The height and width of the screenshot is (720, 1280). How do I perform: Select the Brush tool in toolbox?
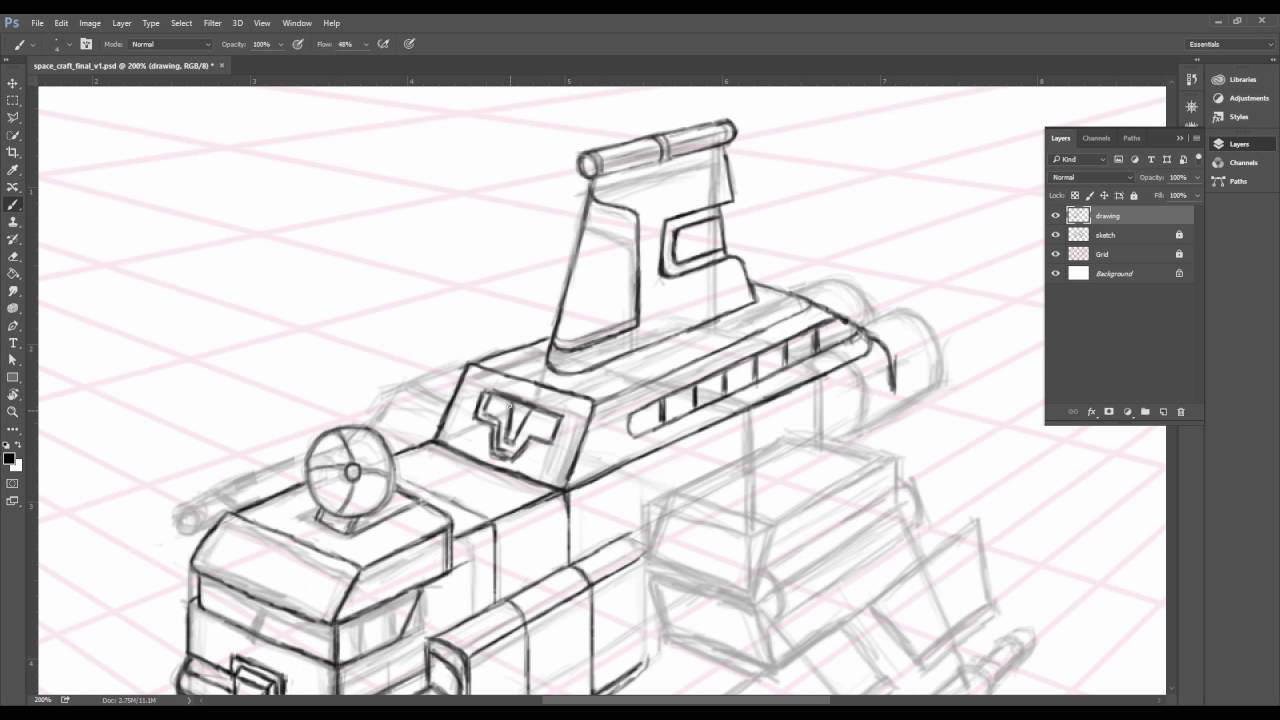(13, 204)
